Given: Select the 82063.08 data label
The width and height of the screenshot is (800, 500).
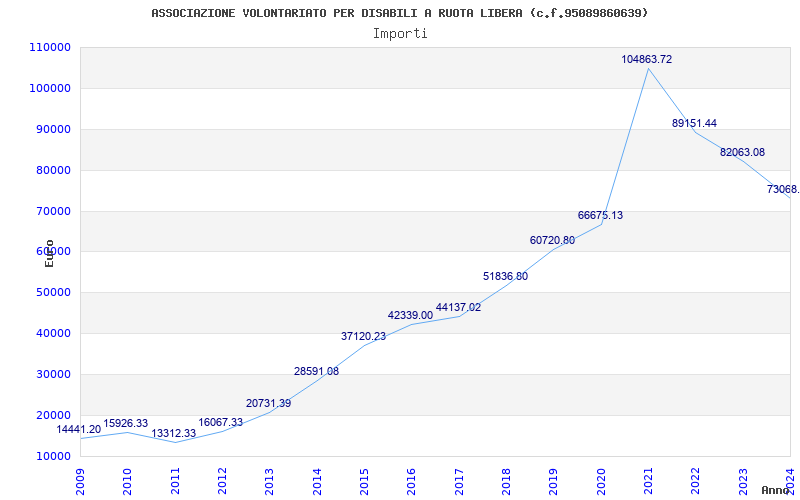Looking at the screenshot, I should coord(742,152).
